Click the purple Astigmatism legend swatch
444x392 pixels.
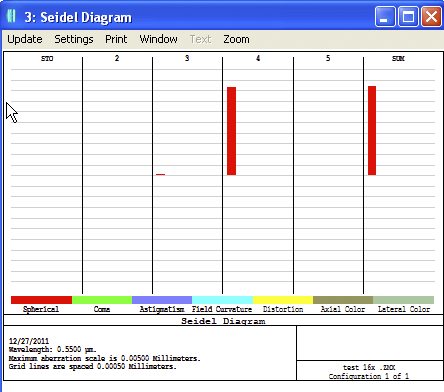click(x=162, y=300)
